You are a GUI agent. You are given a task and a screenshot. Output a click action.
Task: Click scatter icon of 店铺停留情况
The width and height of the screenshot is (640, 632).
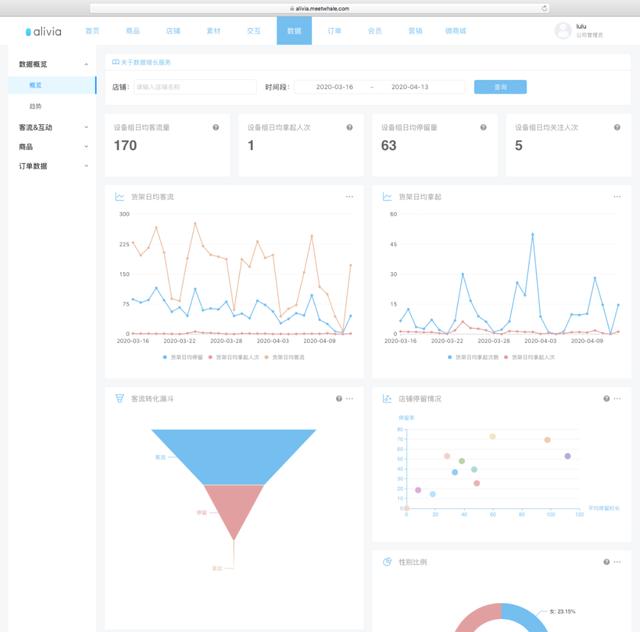[387, 398]
